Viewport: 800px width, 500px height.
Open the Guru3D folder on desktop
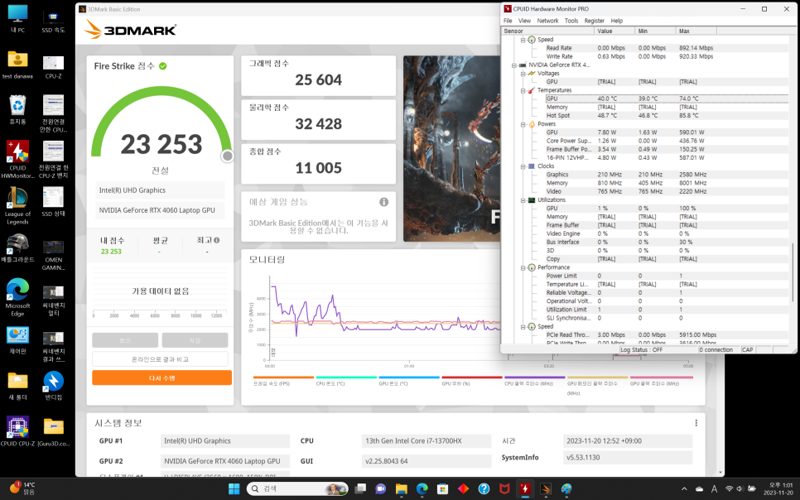53,431
